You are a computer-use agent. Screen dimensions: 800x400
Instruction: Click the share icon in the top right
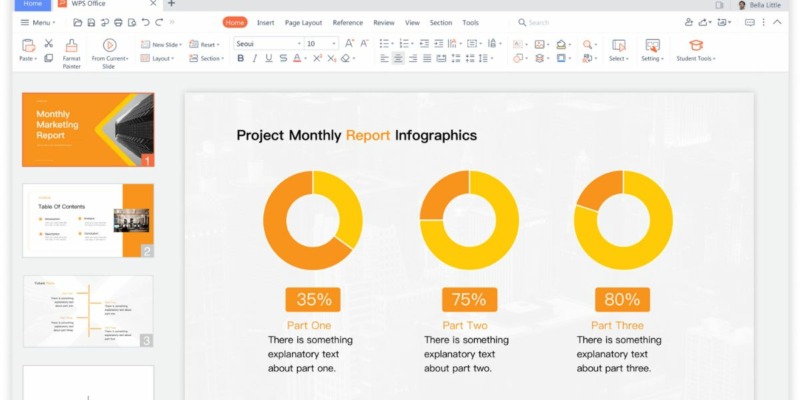tap(703, 22)
